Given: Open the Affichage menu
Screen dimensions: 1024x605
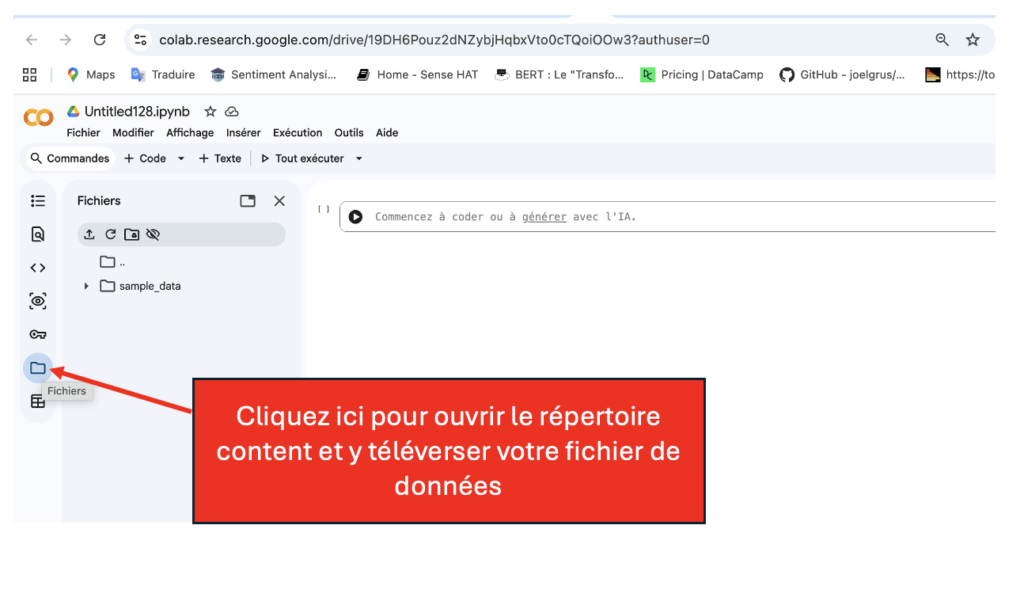Looking at the screenshot, I should [190, 133].
